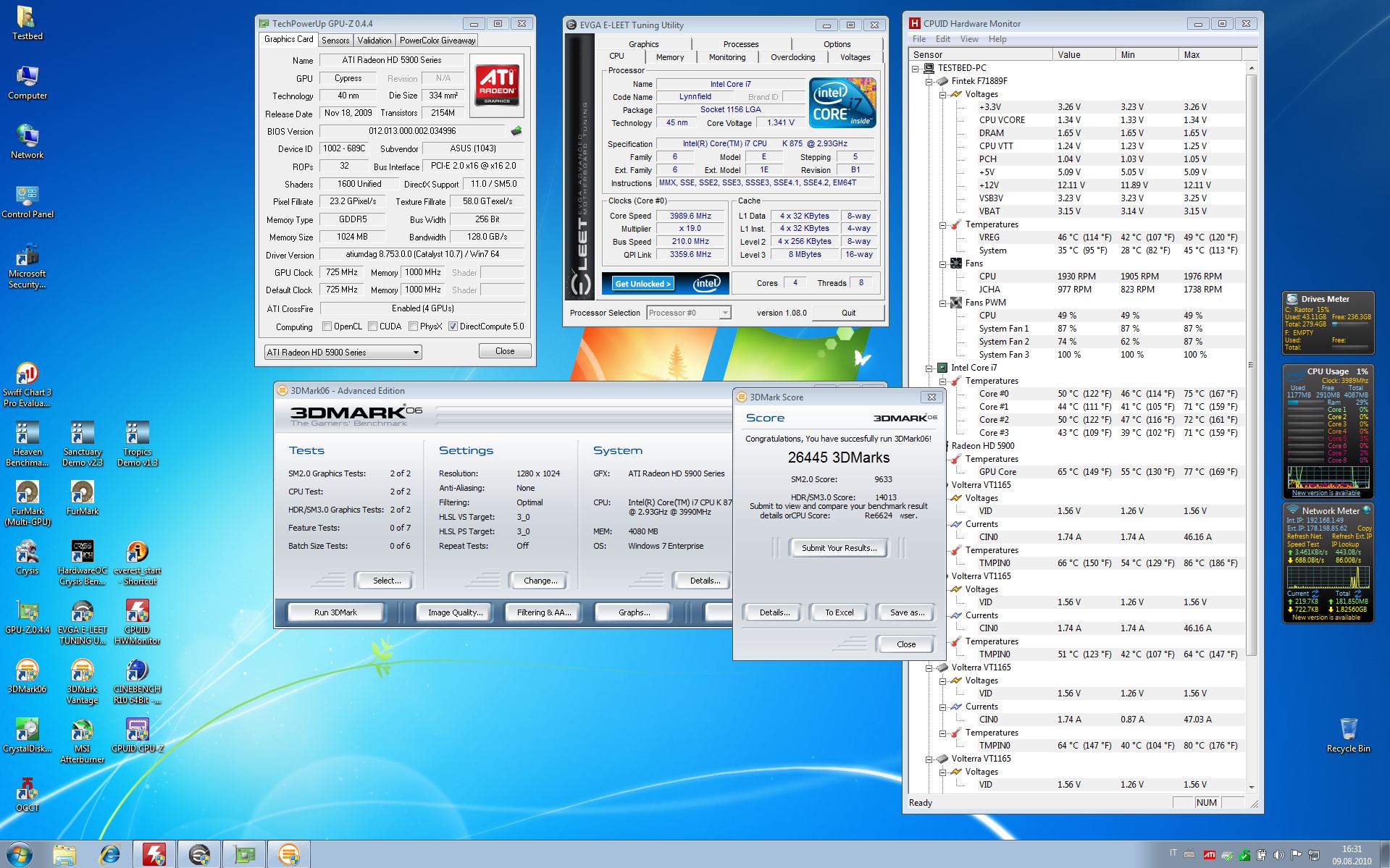Viewport: 1390px width, 868px height.
Task: Collapse the Intel Core i7 Temperatures section
Action: (x=942, y=381)
